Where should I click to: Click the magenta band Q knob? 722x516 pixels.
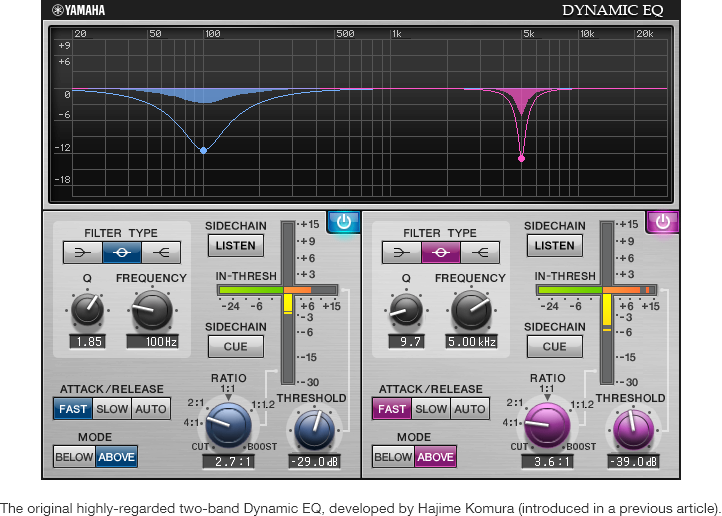(x=406, y=310)
